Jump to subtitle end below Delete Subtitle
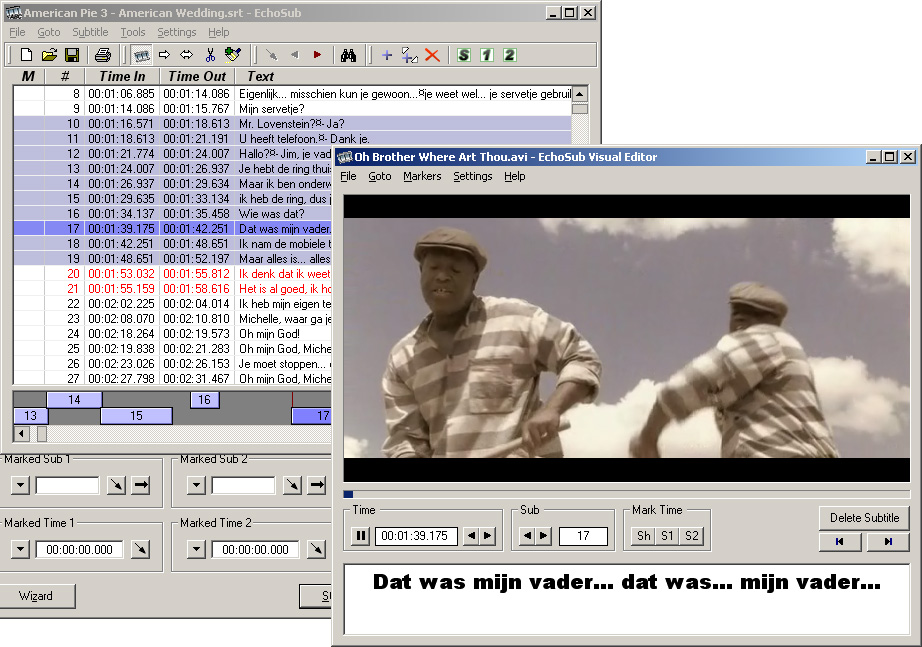Viewport: 922px width, 647px height. tap(888, 542)
